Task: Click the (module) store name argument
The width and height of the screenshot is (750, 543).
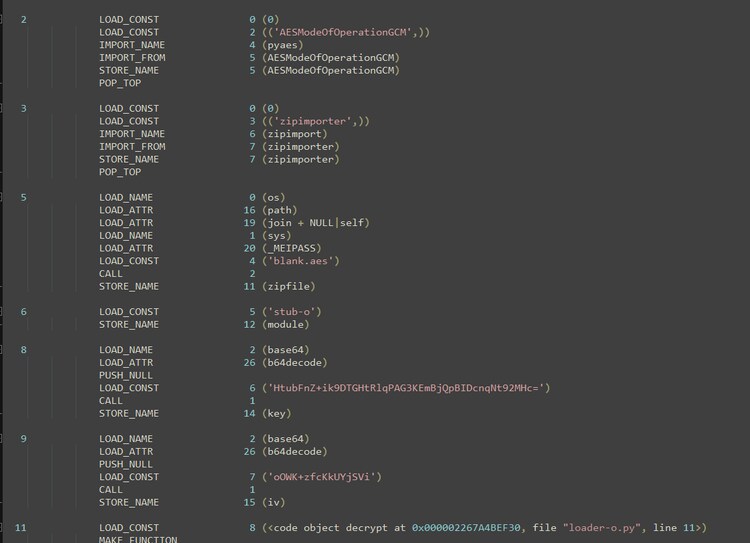Action: pyautogui.click(x=288, y=324)
